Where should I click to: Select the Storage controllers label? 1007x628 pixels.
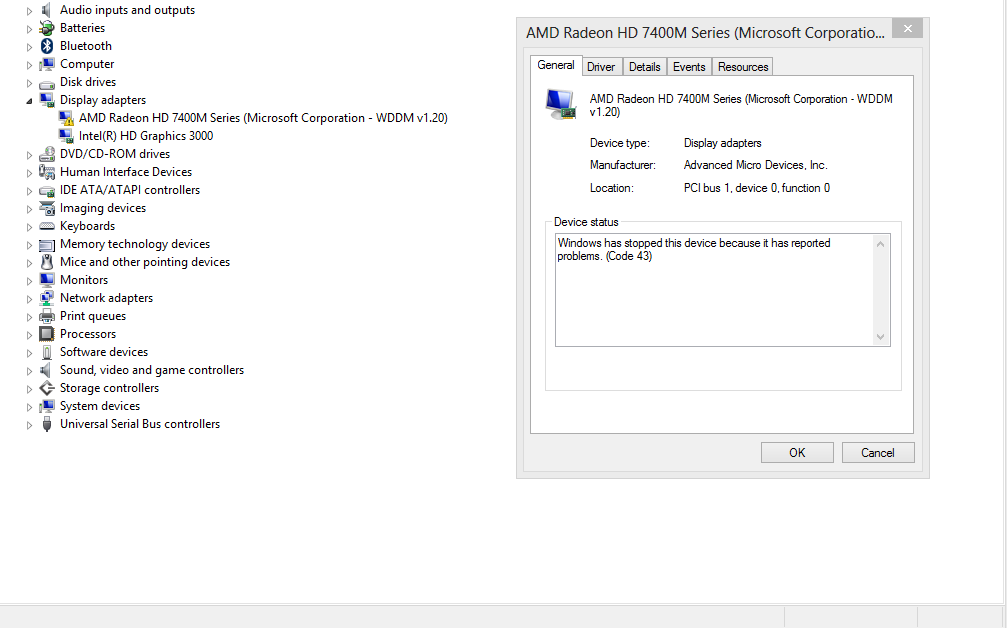[109, 388]
